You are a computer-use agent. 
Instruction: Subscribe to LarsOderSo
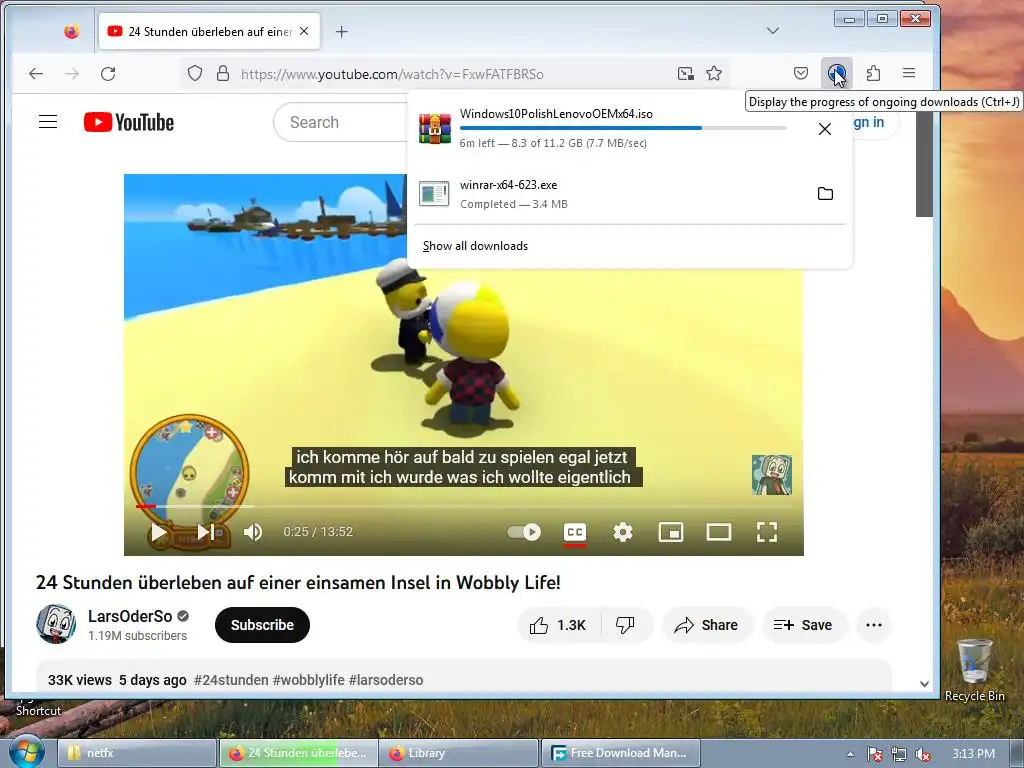[262, 625]
